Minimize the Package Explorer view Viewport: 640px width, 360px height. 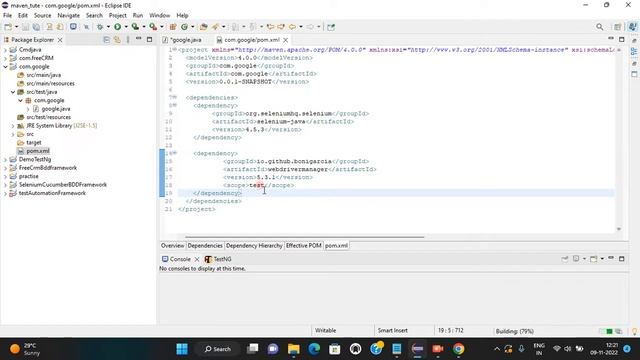[x=139, y=39]
